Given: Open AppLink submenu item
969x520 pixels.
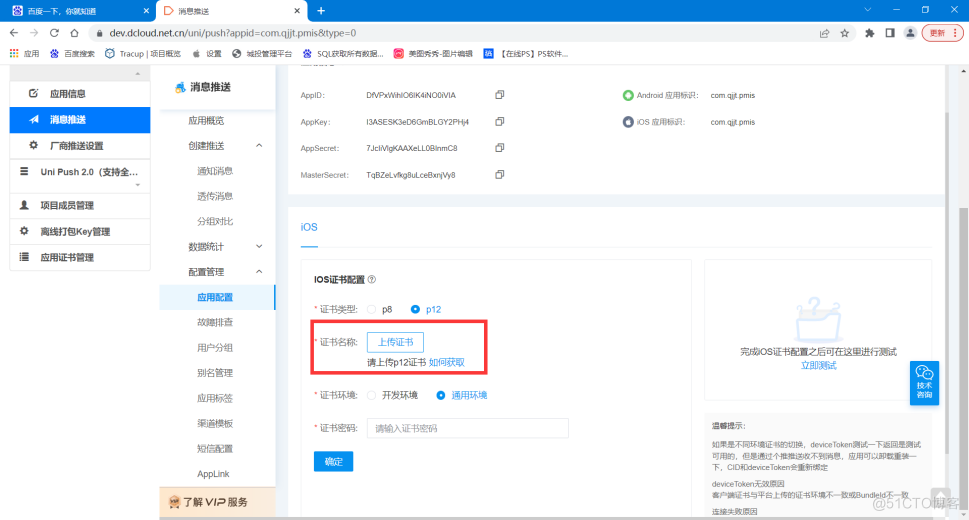Looking at the screenshot, I should pos(213,474).
